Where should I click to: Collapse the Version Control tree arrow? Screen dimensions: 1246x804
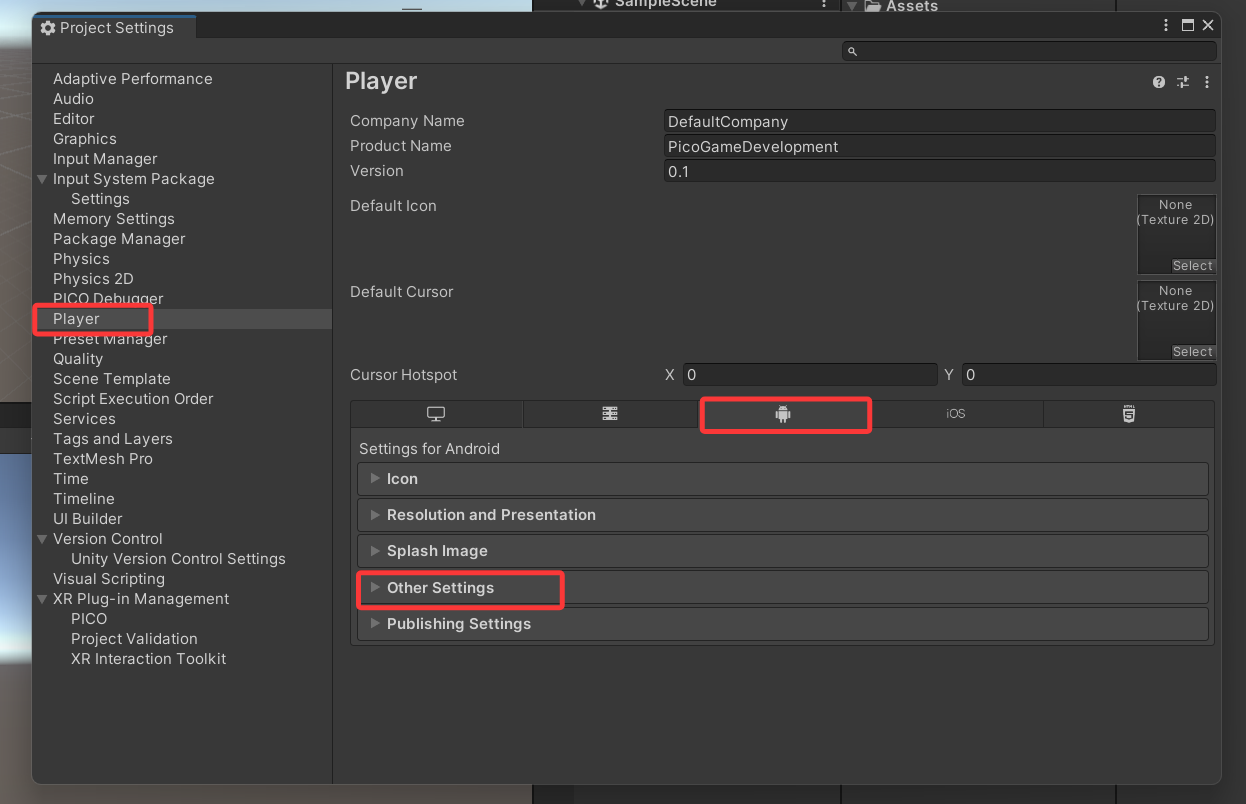pyautogui.click(x=42, y=539)
